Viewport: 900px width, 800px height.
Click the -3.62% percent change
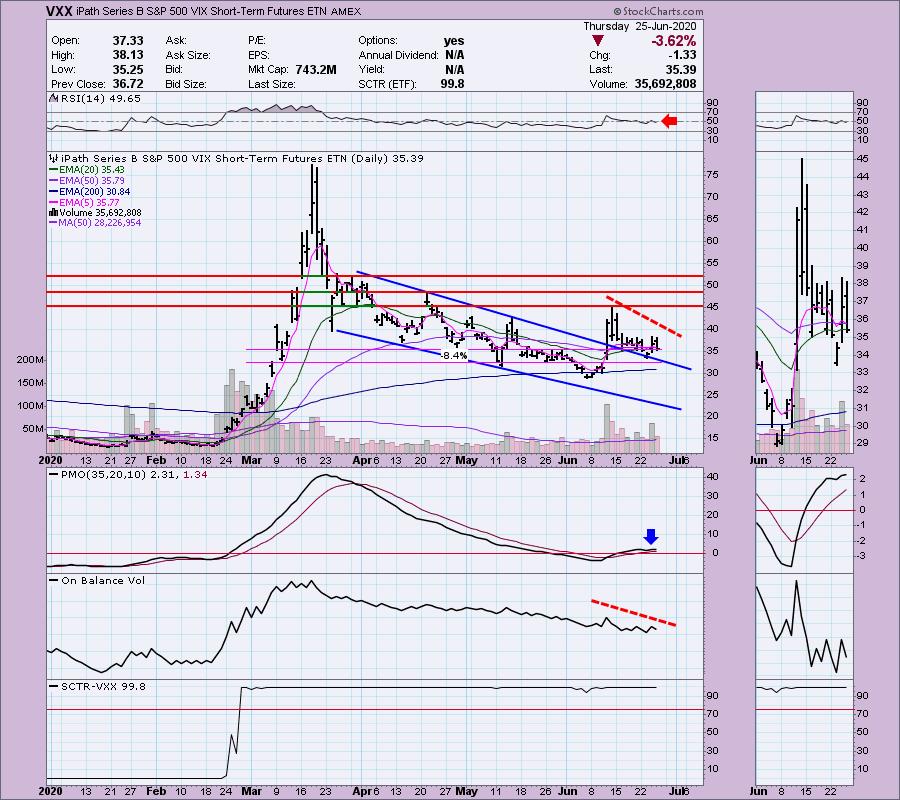[x=673, y=41]
